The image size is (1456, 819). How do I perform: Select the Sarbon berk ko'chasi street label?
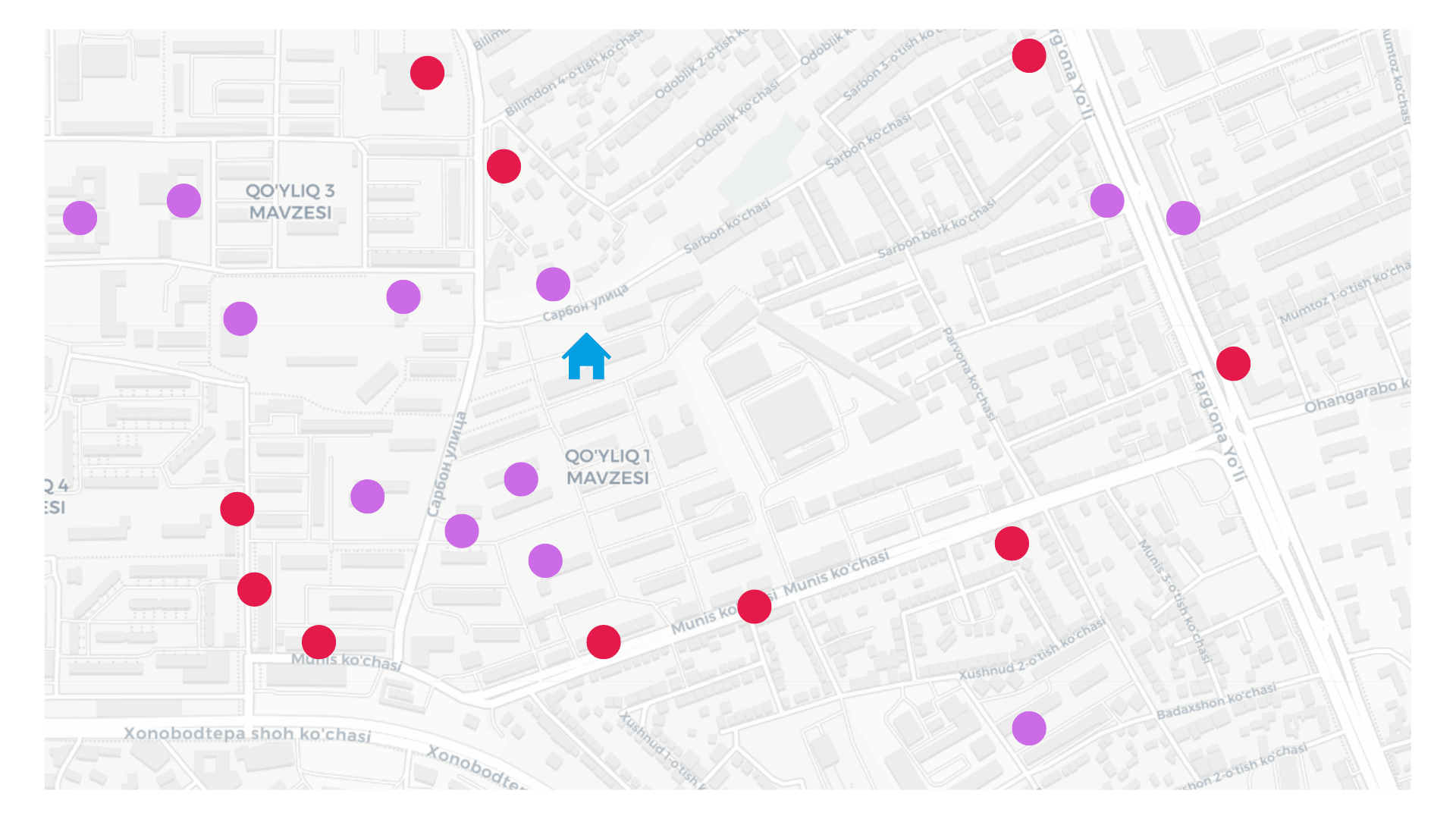[x=937, y=229]
